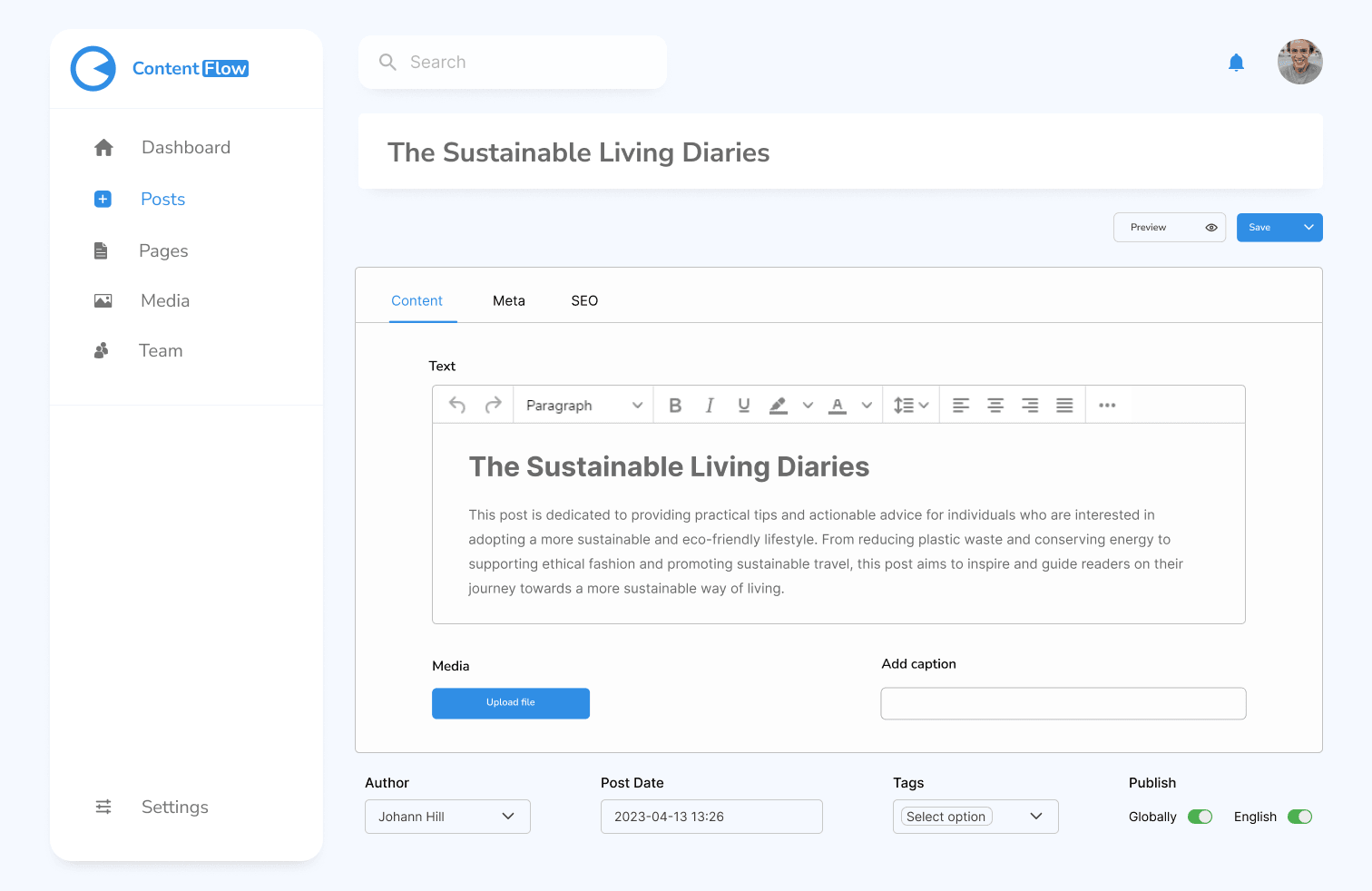Click the Upload file button
Viewport: 1372px width, 891px height.
[510, 703]
